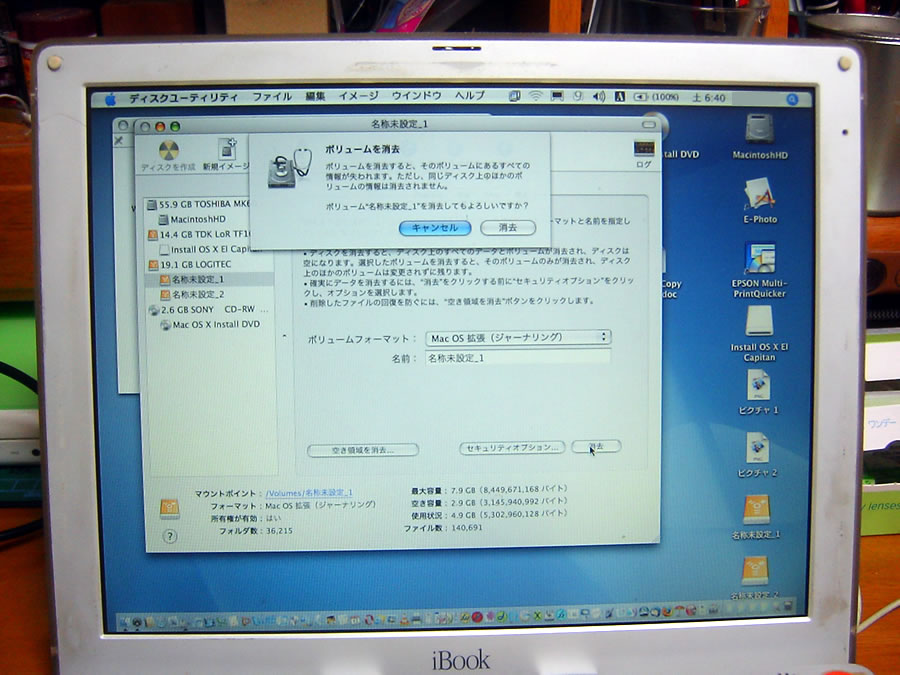Click the ディスクを作成 burn toolbar icon

pyautogui.click(x=168, y=156)
